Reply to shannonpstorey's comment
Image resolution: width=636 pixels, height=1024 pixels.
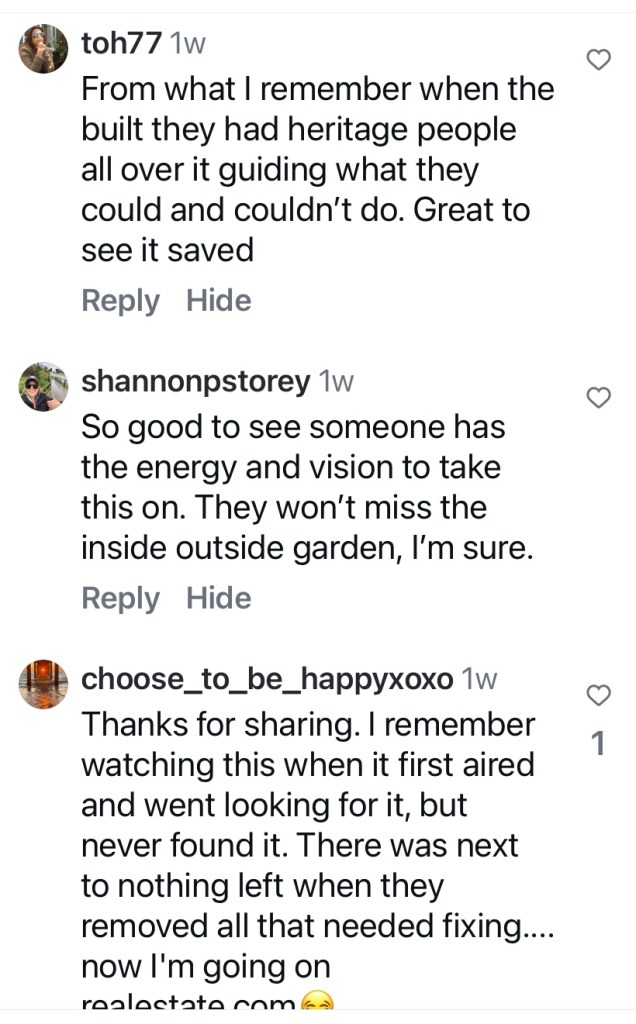[x=120, y=599]
